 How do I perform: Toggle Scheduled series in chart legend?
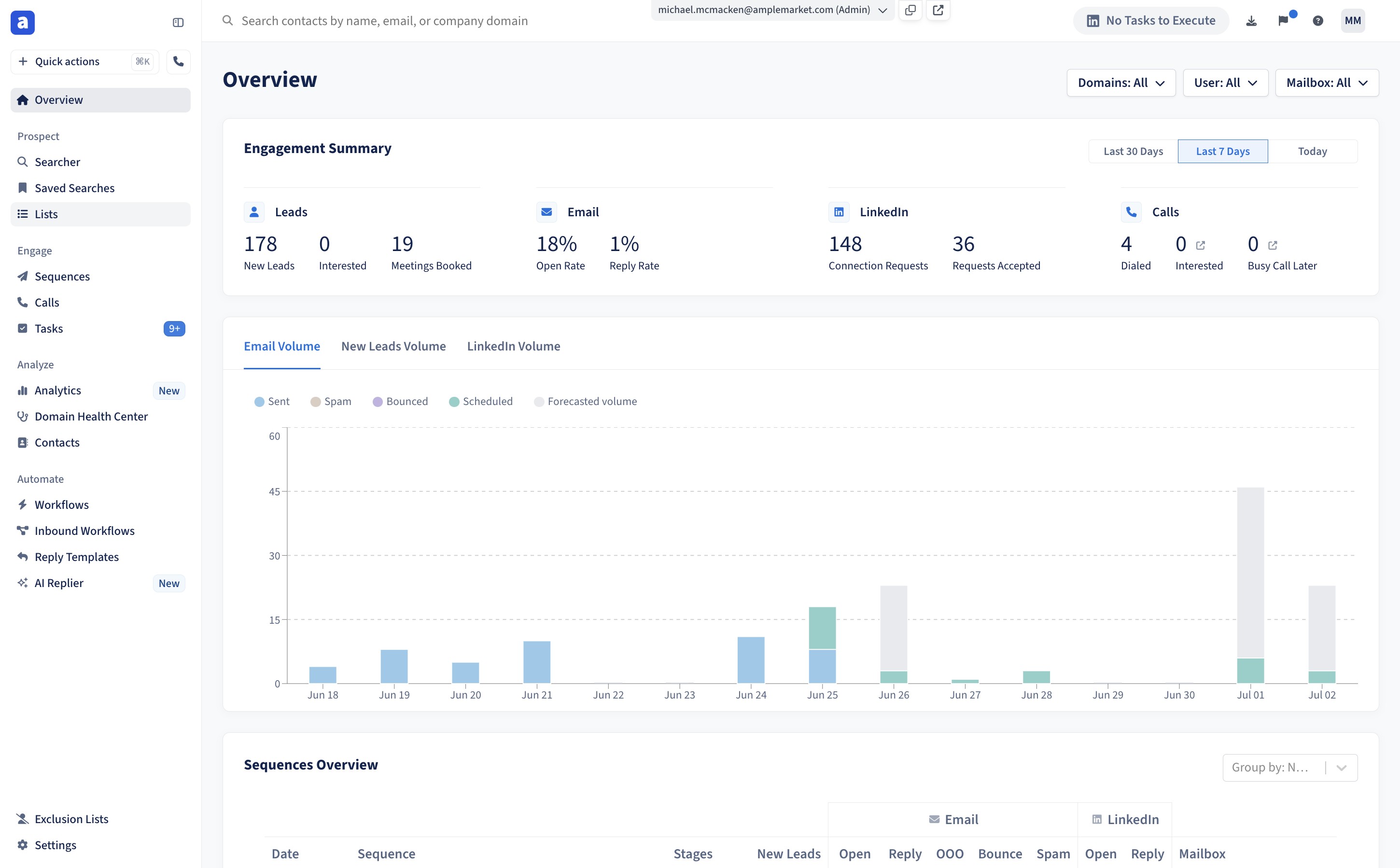tap(480, 401)
